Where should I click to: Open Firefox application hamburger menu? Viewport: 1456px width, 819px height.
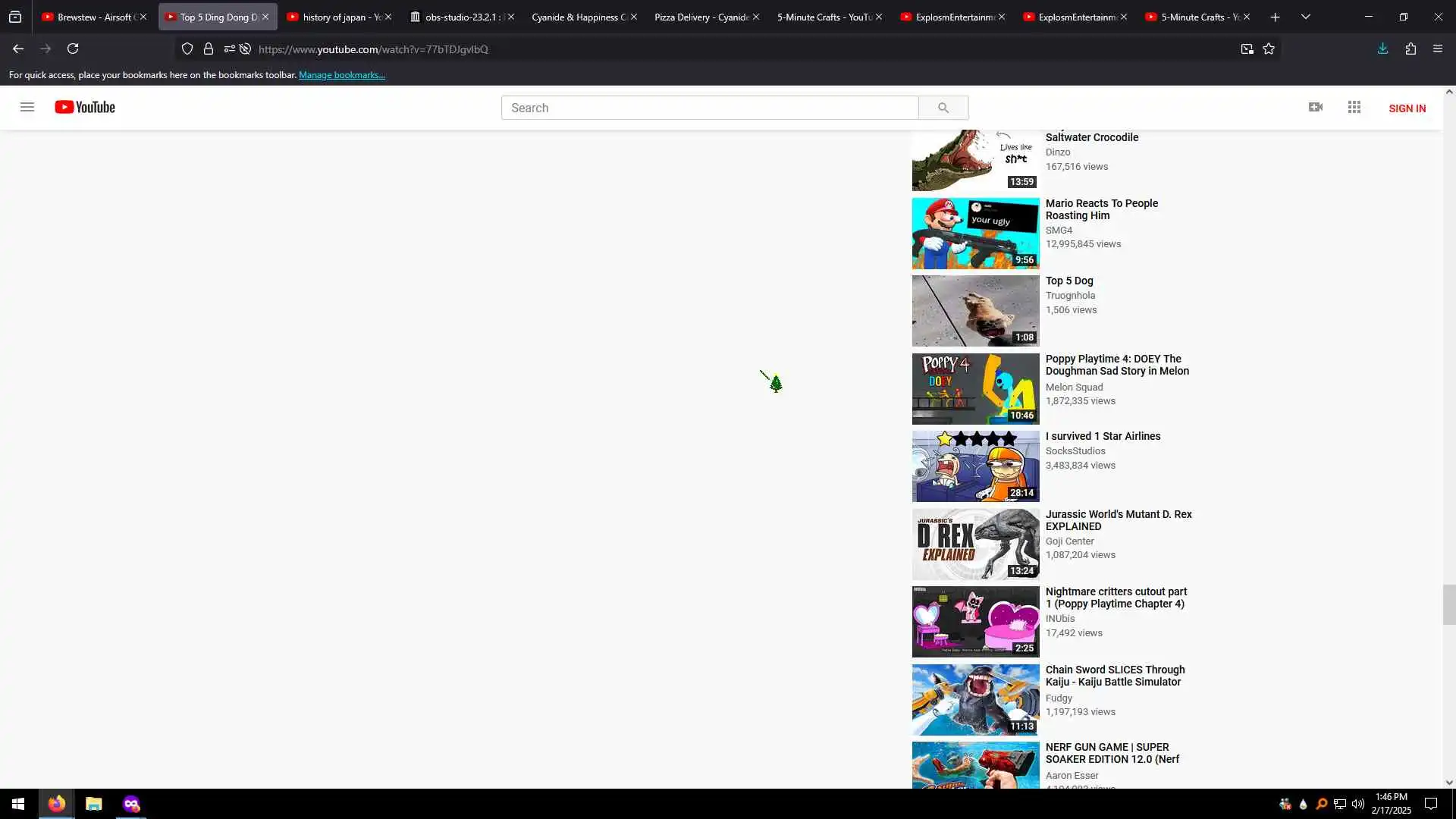[x=1438, y=49]
